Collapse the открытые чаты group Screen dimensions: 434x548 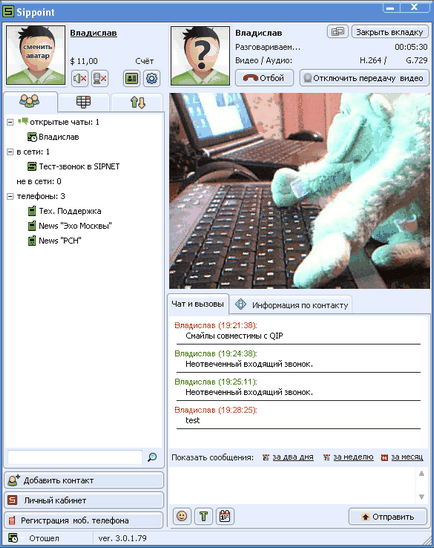point(10,122)
